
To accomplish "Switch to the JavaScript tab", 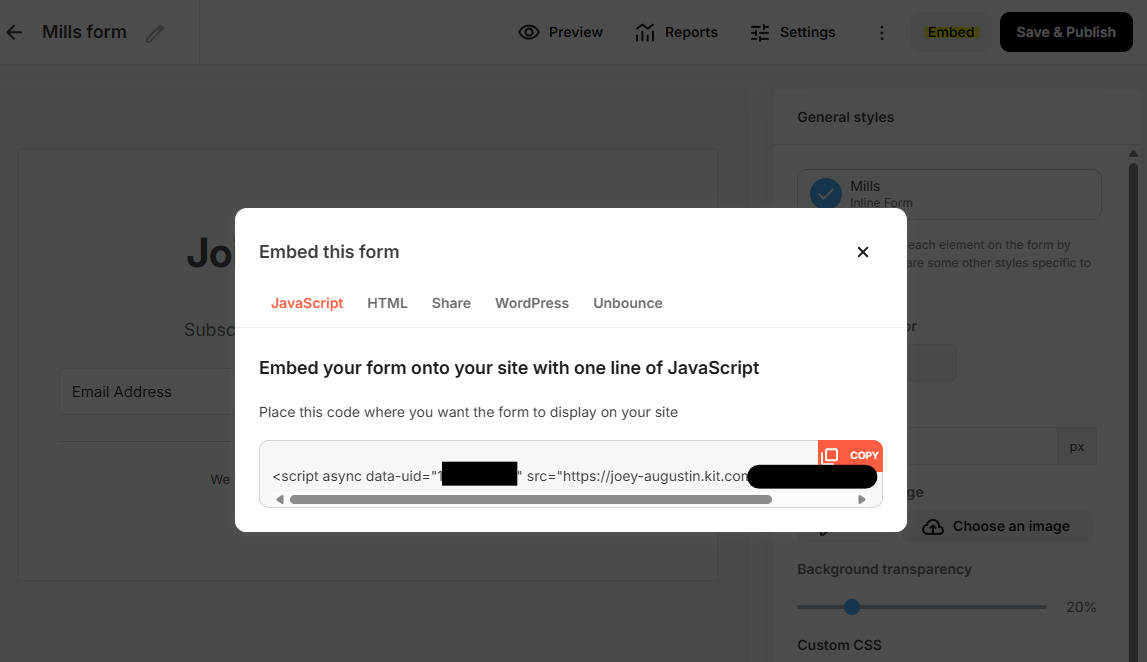I will point(307,303).
